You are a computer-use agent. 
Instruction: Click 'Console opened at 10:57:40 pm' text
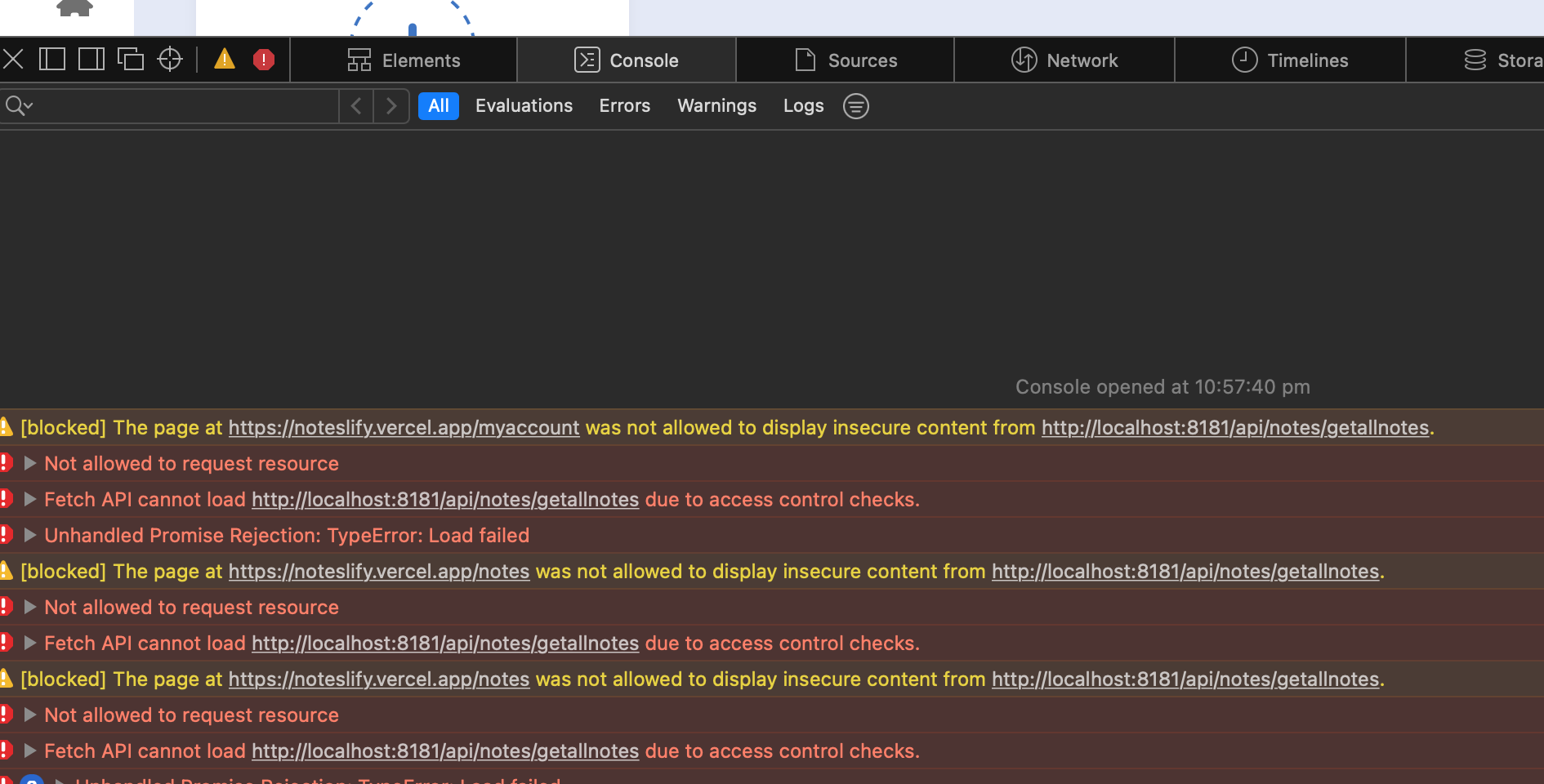[x=1162, y=387]
